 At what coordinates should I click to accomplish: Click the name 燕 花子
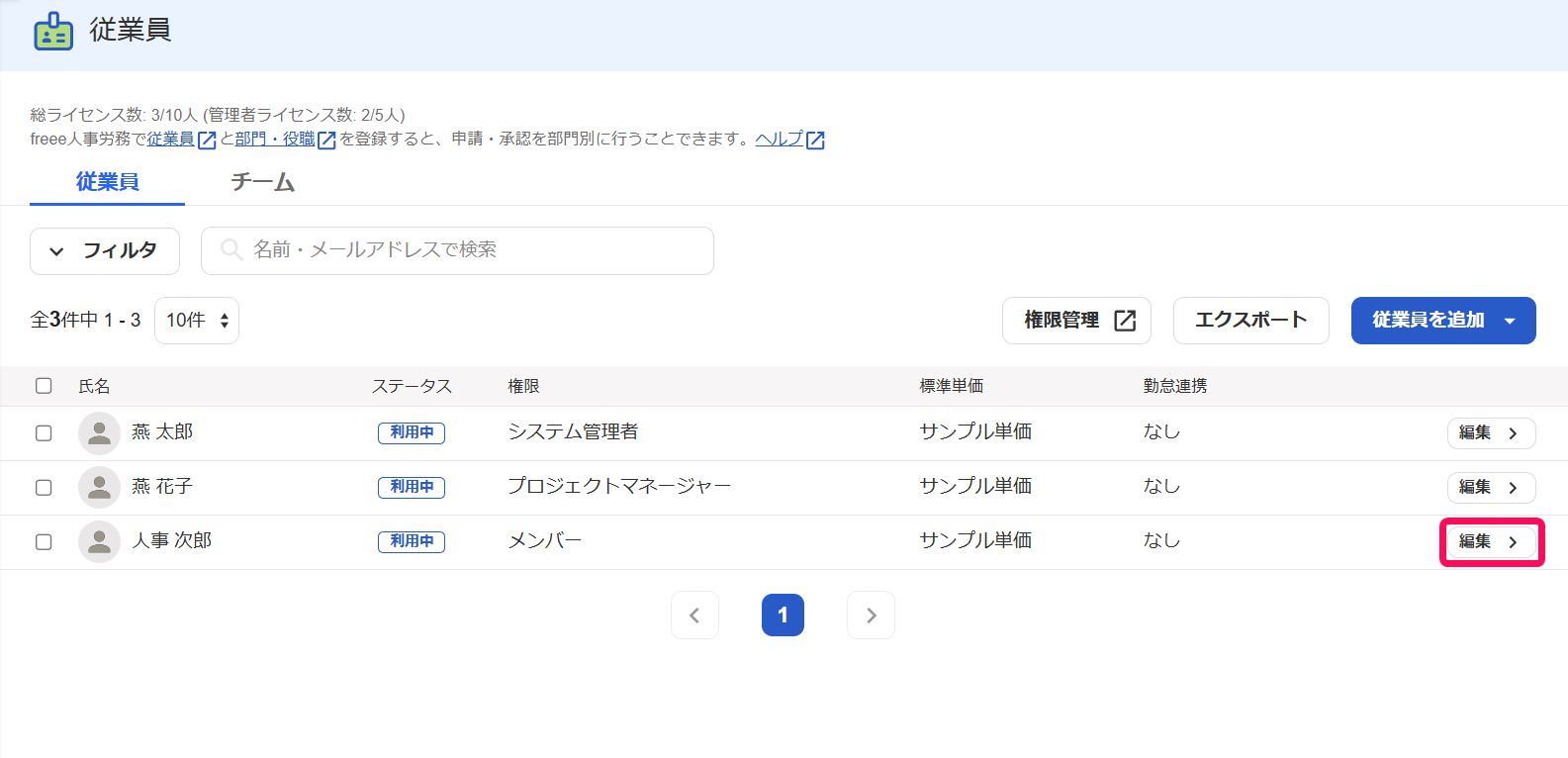pos(162,487)
